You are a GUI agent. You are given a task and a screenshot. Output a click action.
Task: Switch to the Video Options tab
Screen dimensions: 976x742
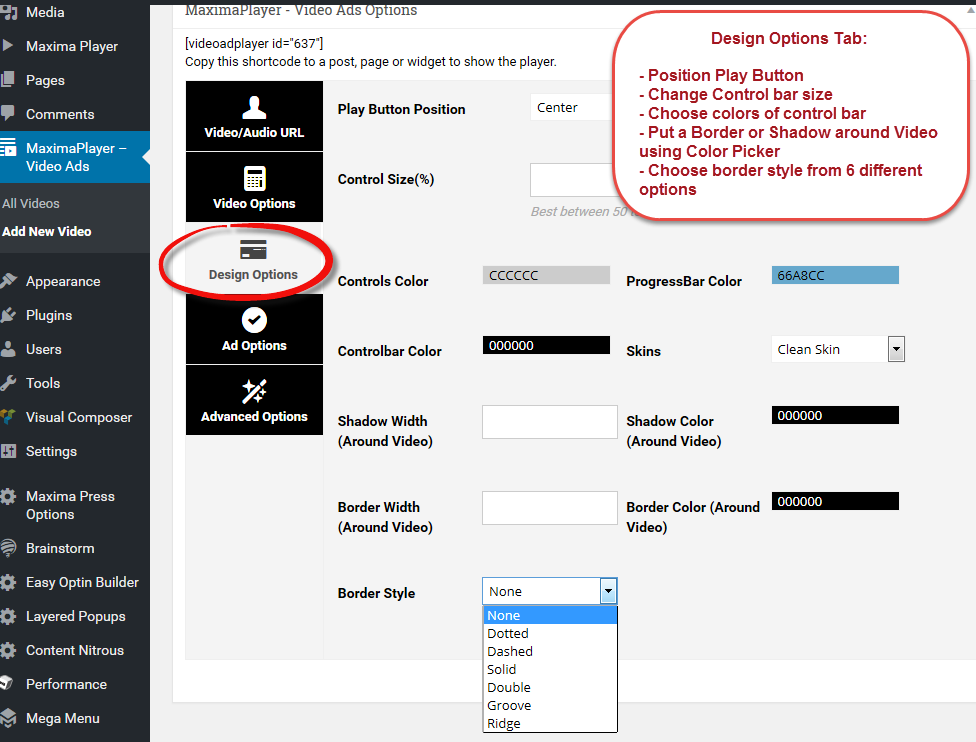coord(254,187)
